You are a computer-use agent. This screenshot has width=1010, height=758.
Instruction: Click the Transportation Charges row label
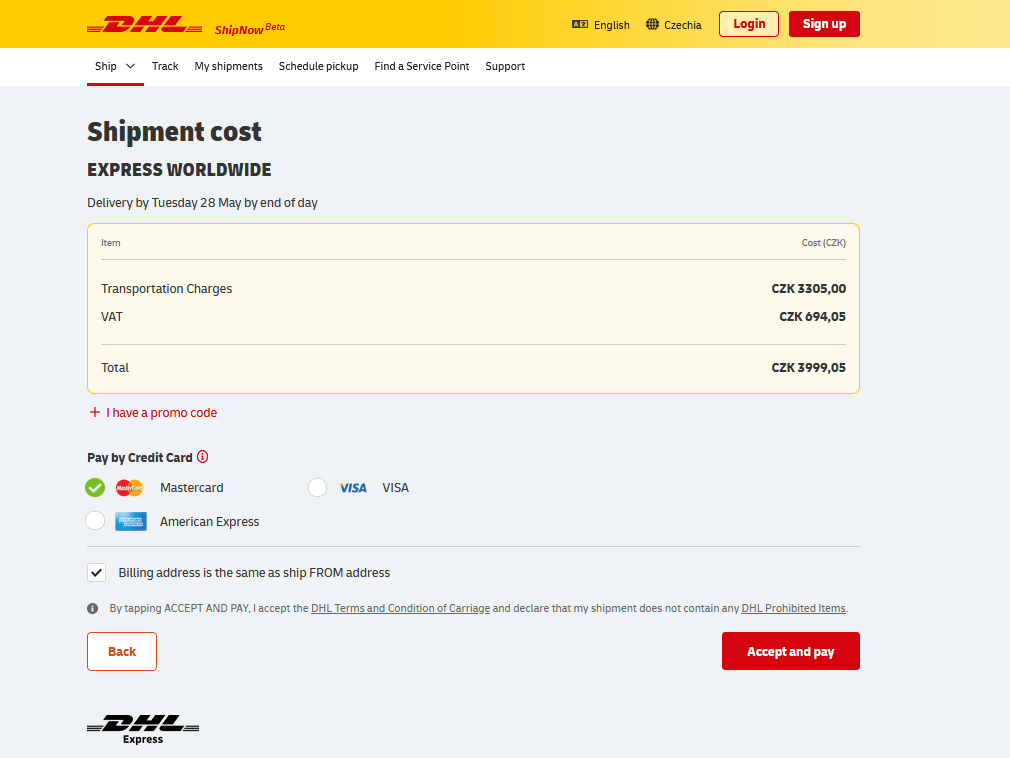167,289
